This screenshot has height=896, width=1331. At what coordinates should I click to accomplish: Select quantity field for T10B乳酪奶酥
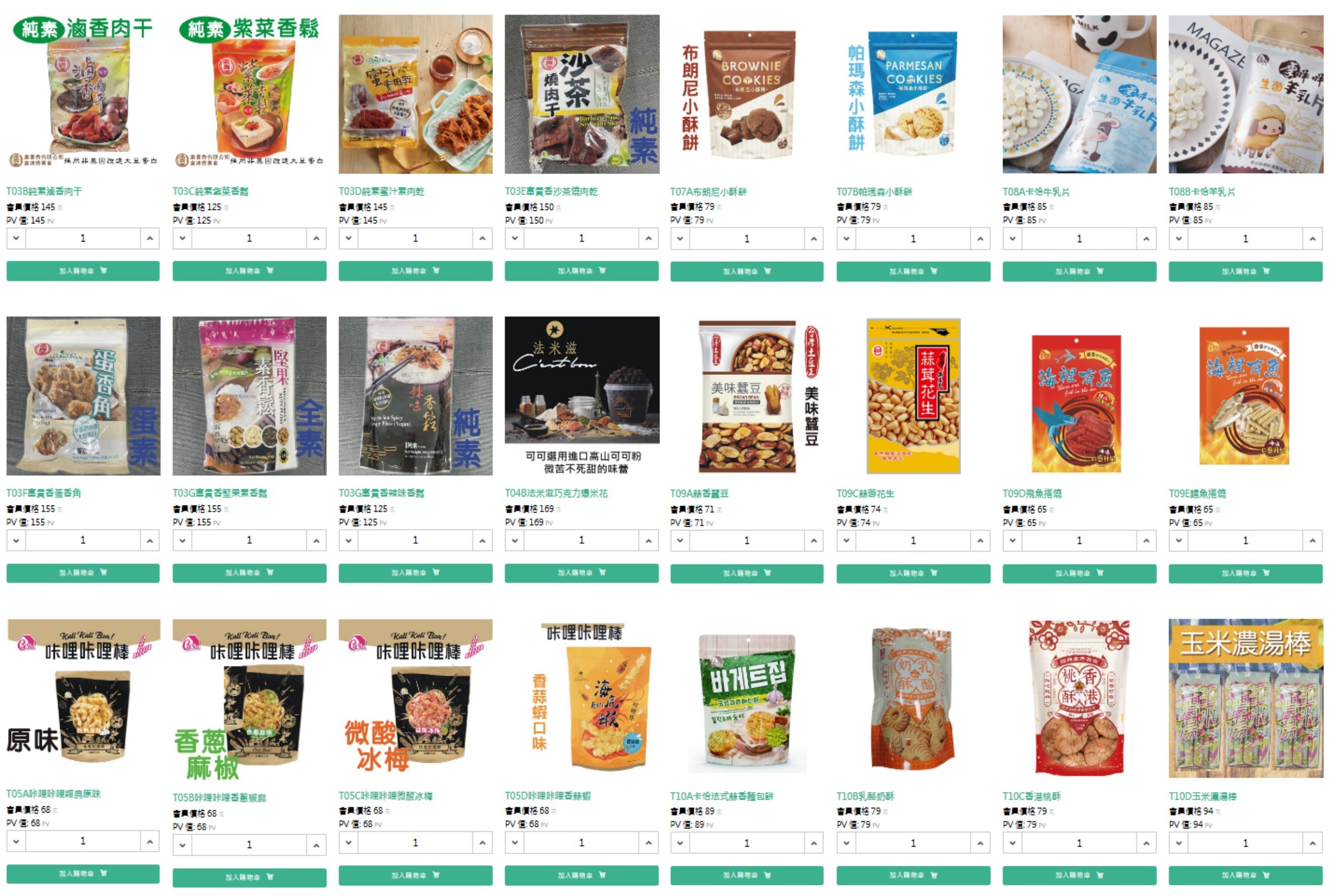(913, 844)
